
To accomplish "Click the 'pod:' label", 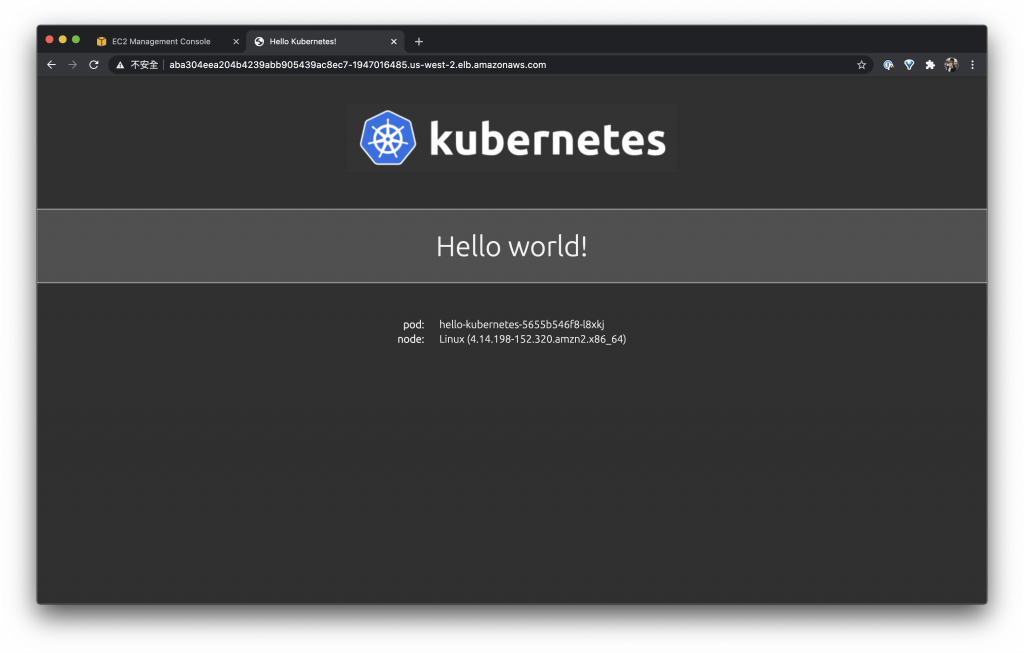I will tap(413, 325).
